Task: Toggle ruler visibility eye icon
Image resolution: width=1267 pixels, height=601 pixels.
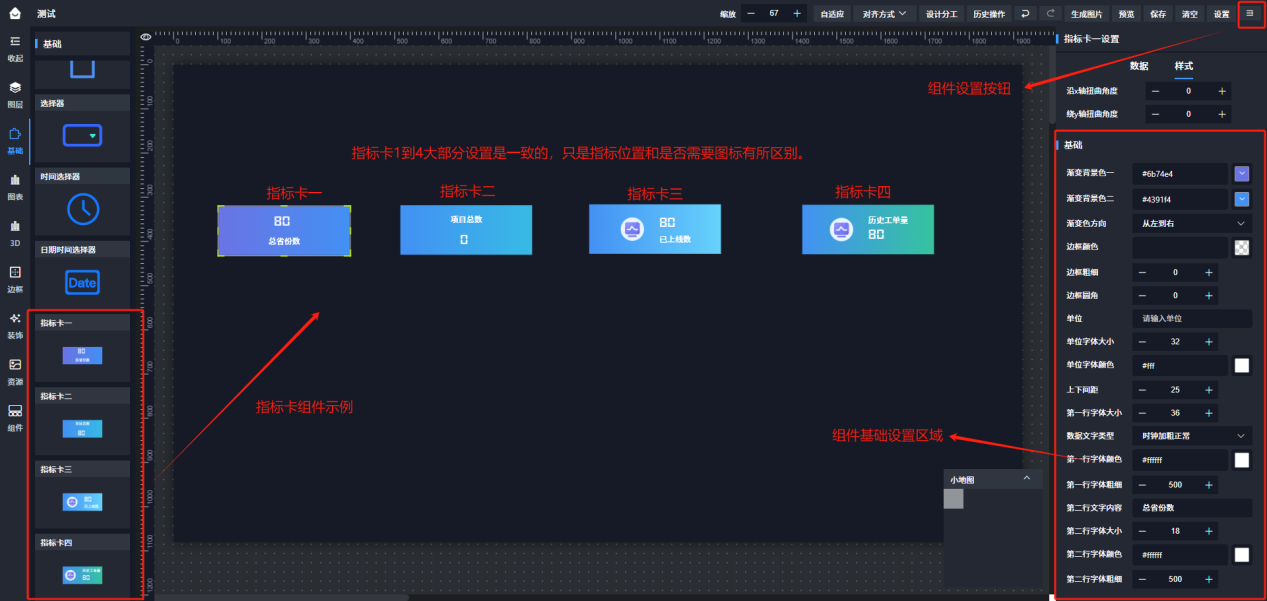Action: (147, 36)
